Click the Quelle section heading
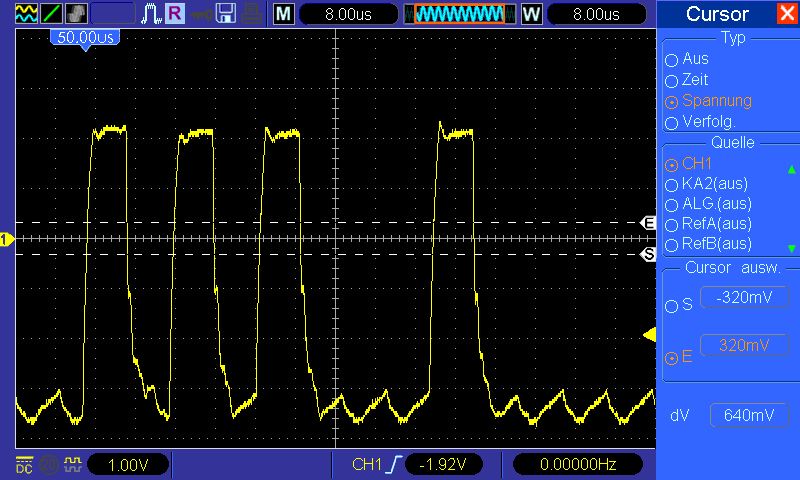The height and width of the screenshot is (480, 800). pos(733,142)
